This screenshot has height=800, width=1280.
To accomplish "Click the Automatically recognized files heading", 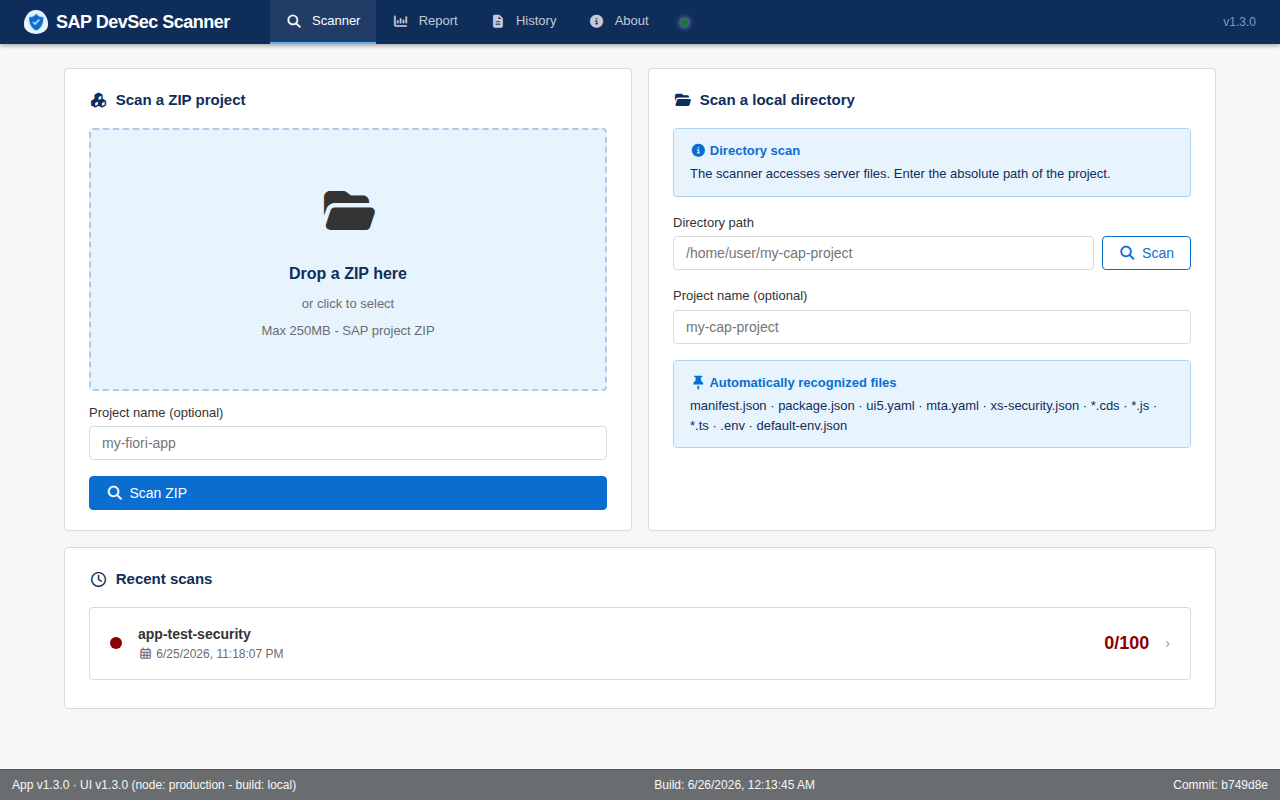I will tap(803, 383).
